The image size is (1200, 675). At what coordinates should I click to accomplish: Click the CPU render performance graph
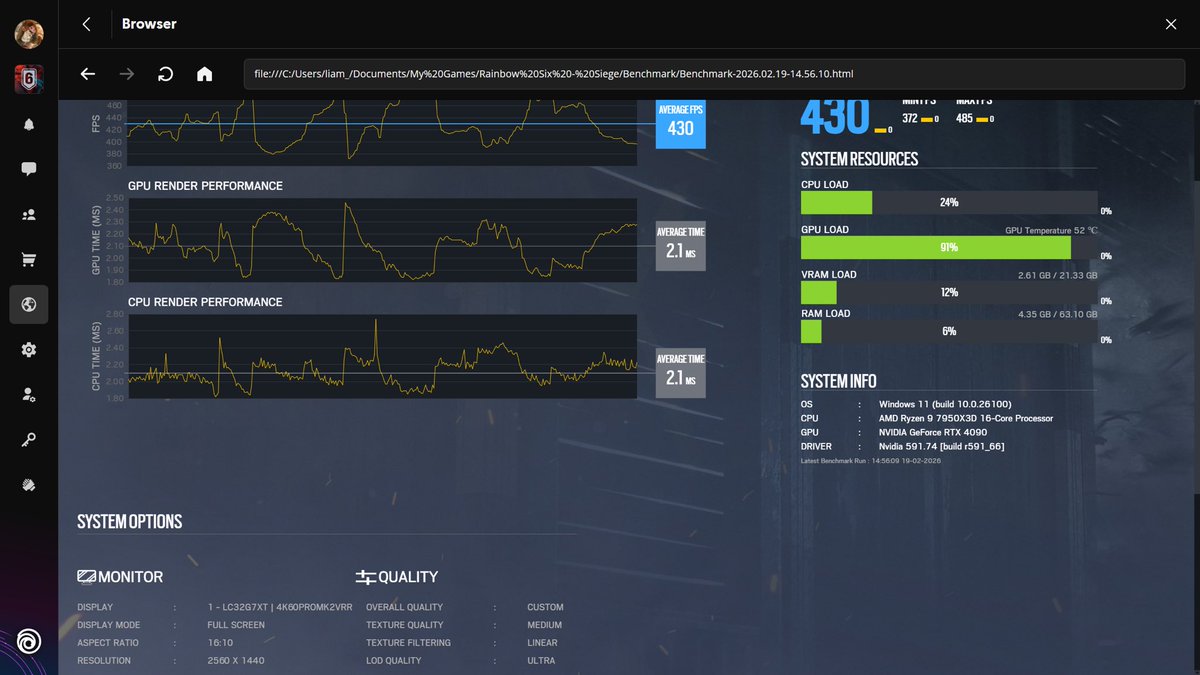click(382, 356)
